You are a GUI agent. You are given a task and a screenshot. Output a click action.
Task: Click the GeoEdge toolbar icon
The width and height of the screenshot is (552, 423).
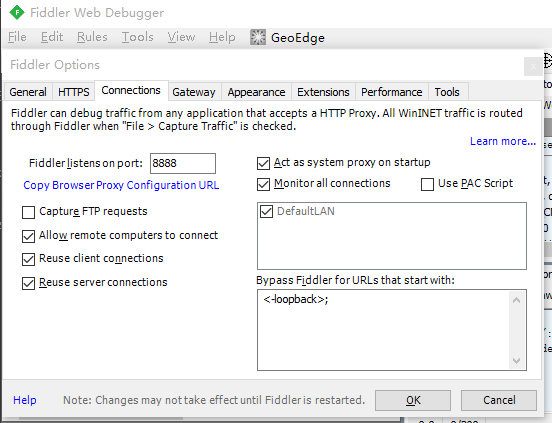[258, 37]
